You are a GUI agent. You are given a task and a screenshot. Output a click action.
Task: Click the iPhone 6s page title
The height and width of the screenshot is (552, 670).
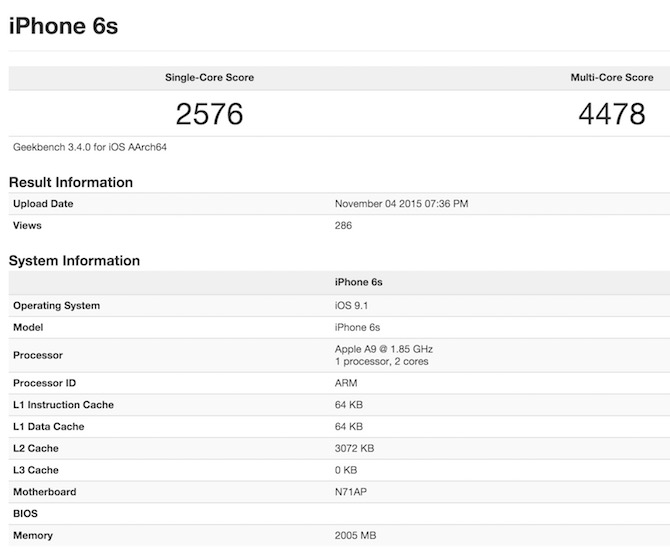point(64,26)
